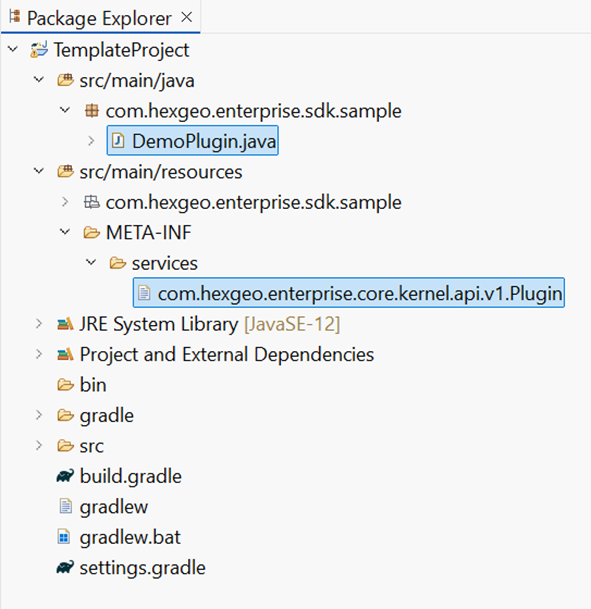Collapse the services folder

click(x=91, y=263)
